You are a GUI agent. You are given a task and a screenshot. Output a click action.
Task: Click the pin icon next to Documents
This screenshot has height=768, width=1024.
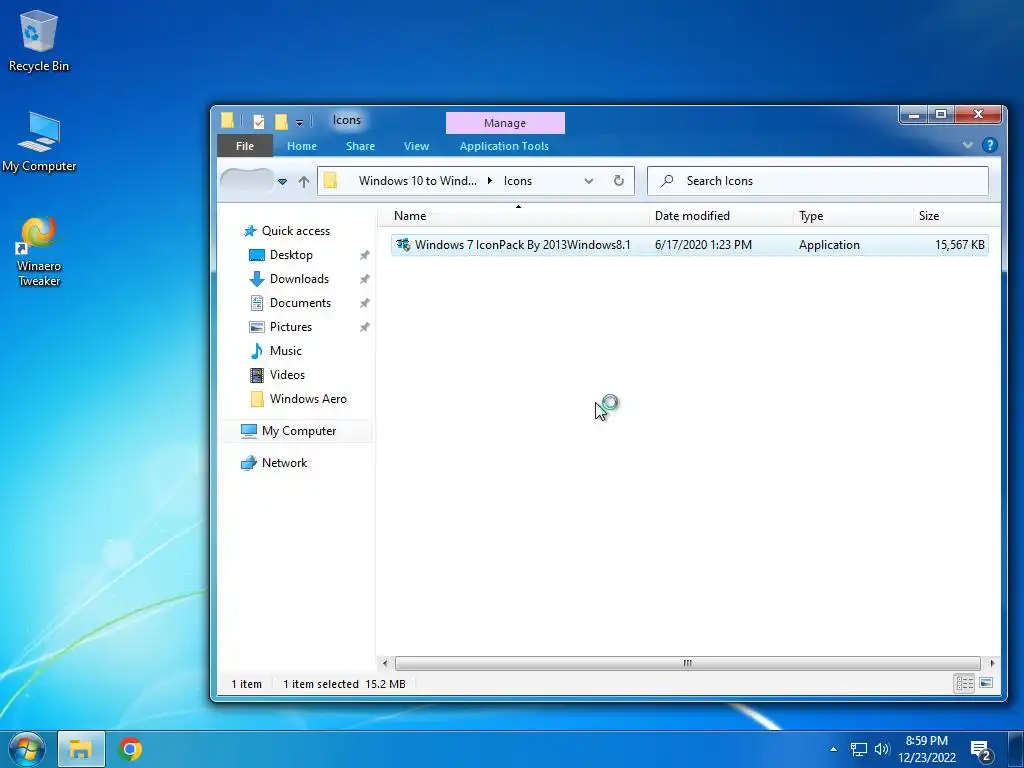click(x=364, y=303)
